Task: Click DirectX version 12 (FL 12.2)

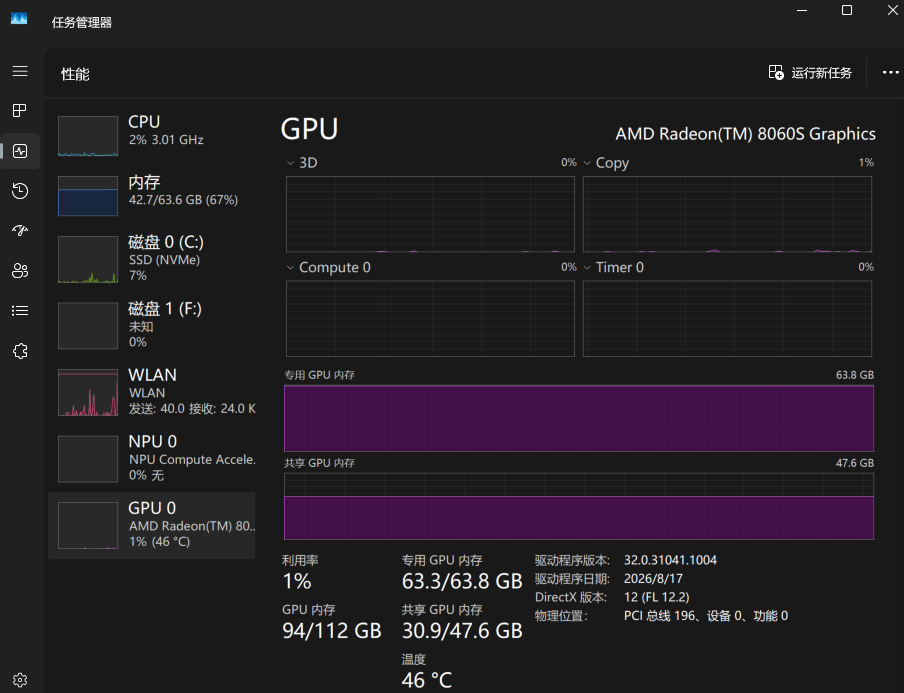Action: click(x=657, y=597)
